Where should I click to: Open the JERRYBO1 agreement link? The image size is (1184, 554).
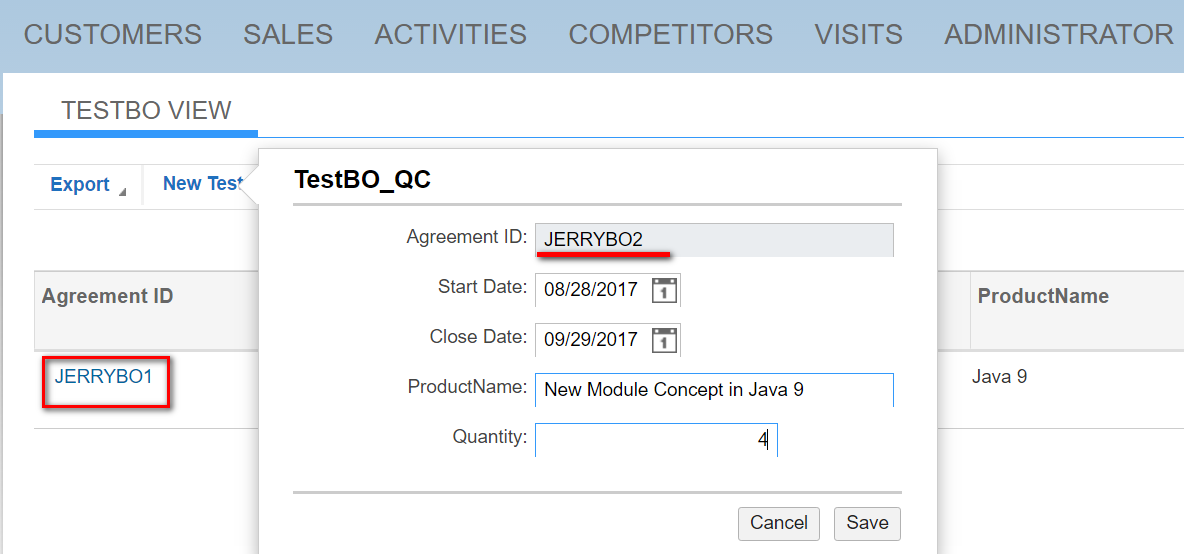coord(103,377)
